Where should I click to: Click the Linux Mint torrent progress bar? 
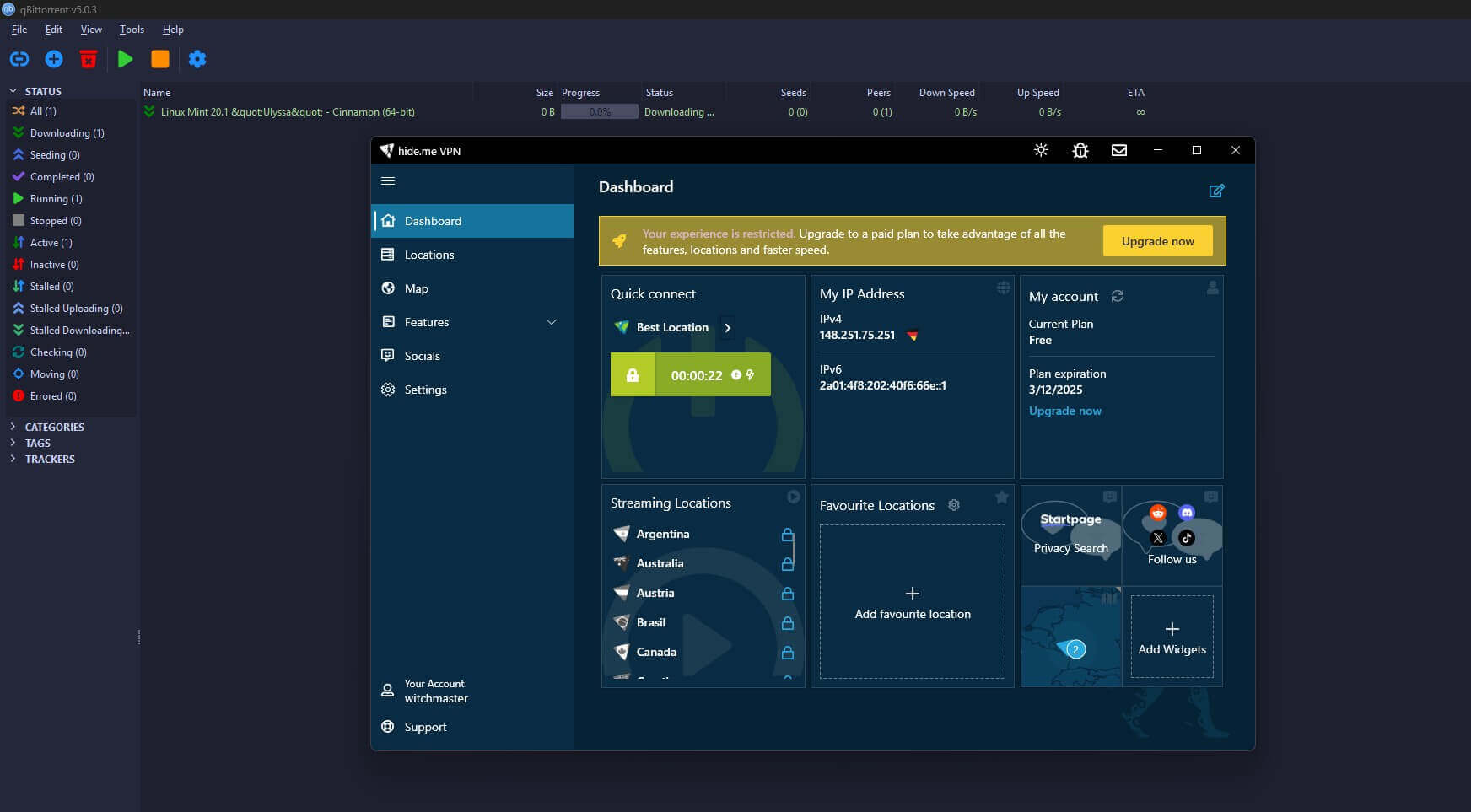pyautogui.click(x=600, y=112)
